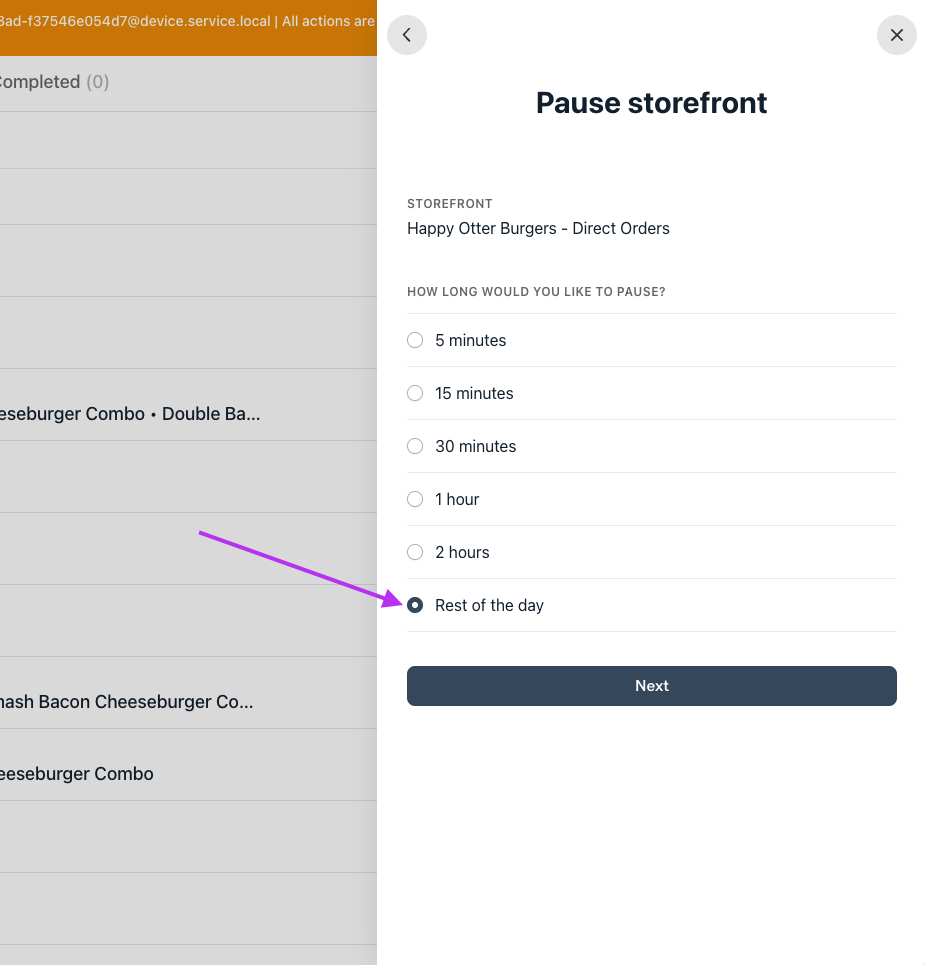Open the plain Cheeseburger Combo order row
Screen dimensions: 925x965
tap(77, 774)
